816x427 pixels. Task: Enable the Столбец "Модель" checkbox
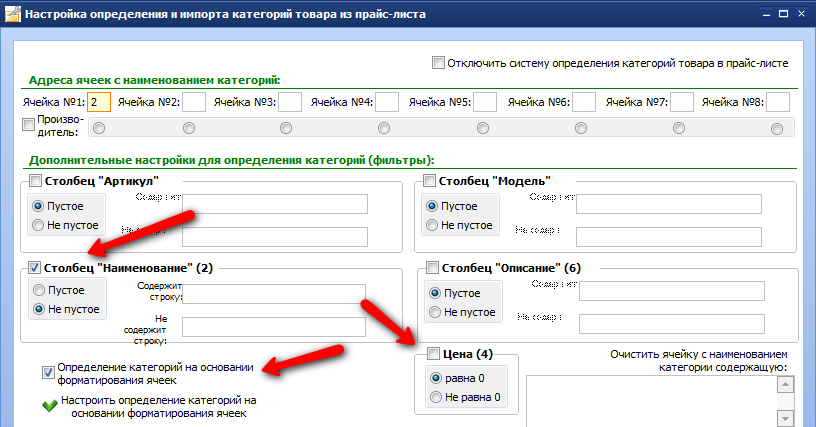click(429, 181)
